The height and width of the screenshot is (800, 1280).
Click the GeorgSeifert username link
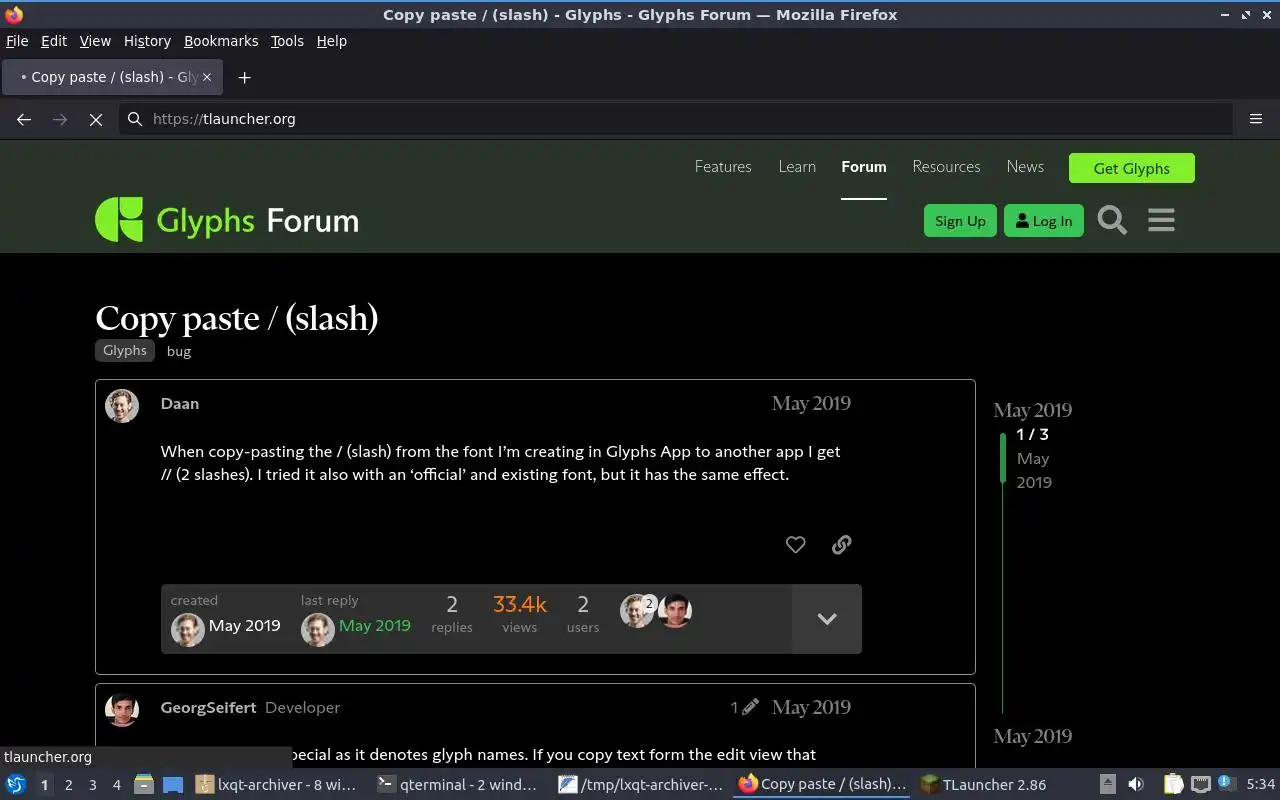tap(208, 708)
